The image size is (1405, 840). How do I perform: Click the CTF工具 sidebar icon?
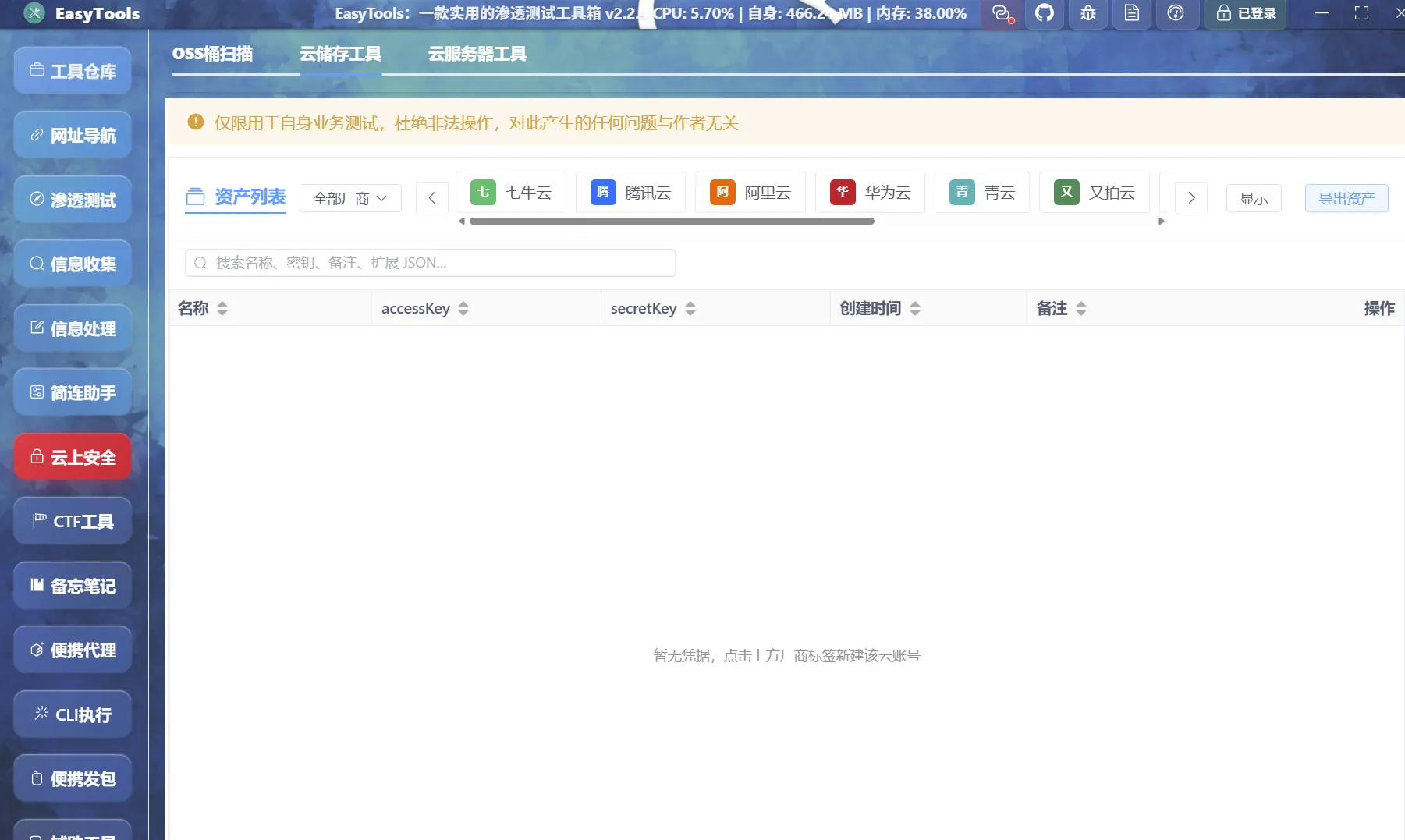[73, 520]
